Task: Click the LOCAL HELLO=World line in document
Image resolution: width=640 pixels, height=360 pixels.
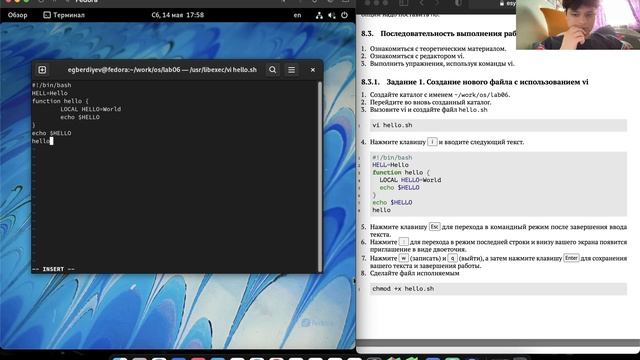Action: point(410,180)
